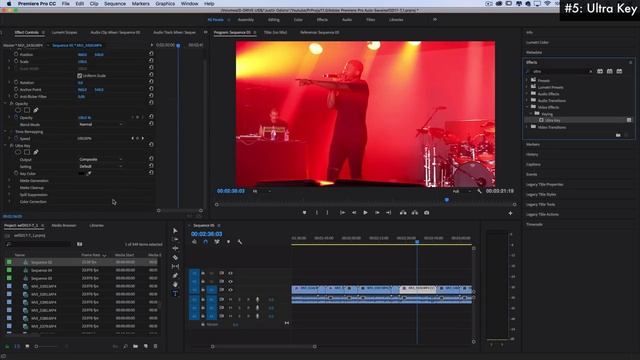640x360 pixels.
Task: Toggle animation stopwatch for Rotation
Action: coord(16,82)
